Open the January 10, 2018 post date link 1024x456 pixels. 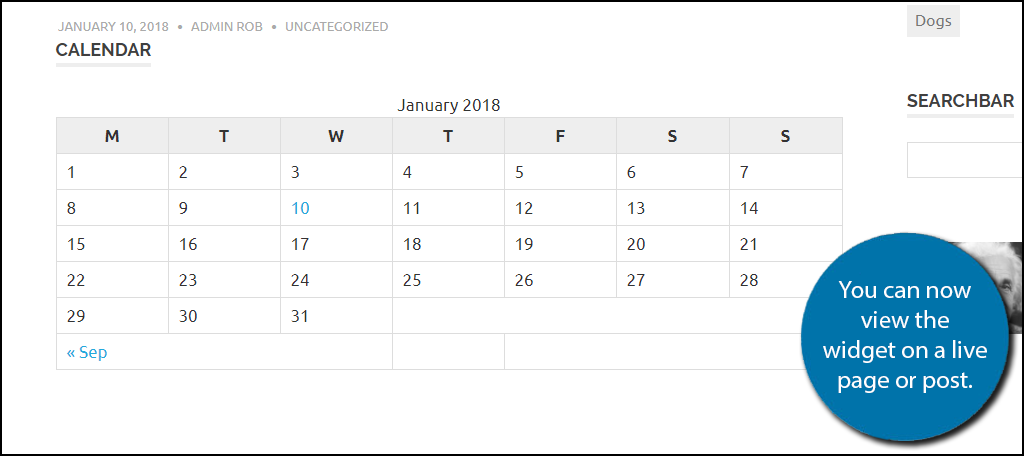coord(113,27)
